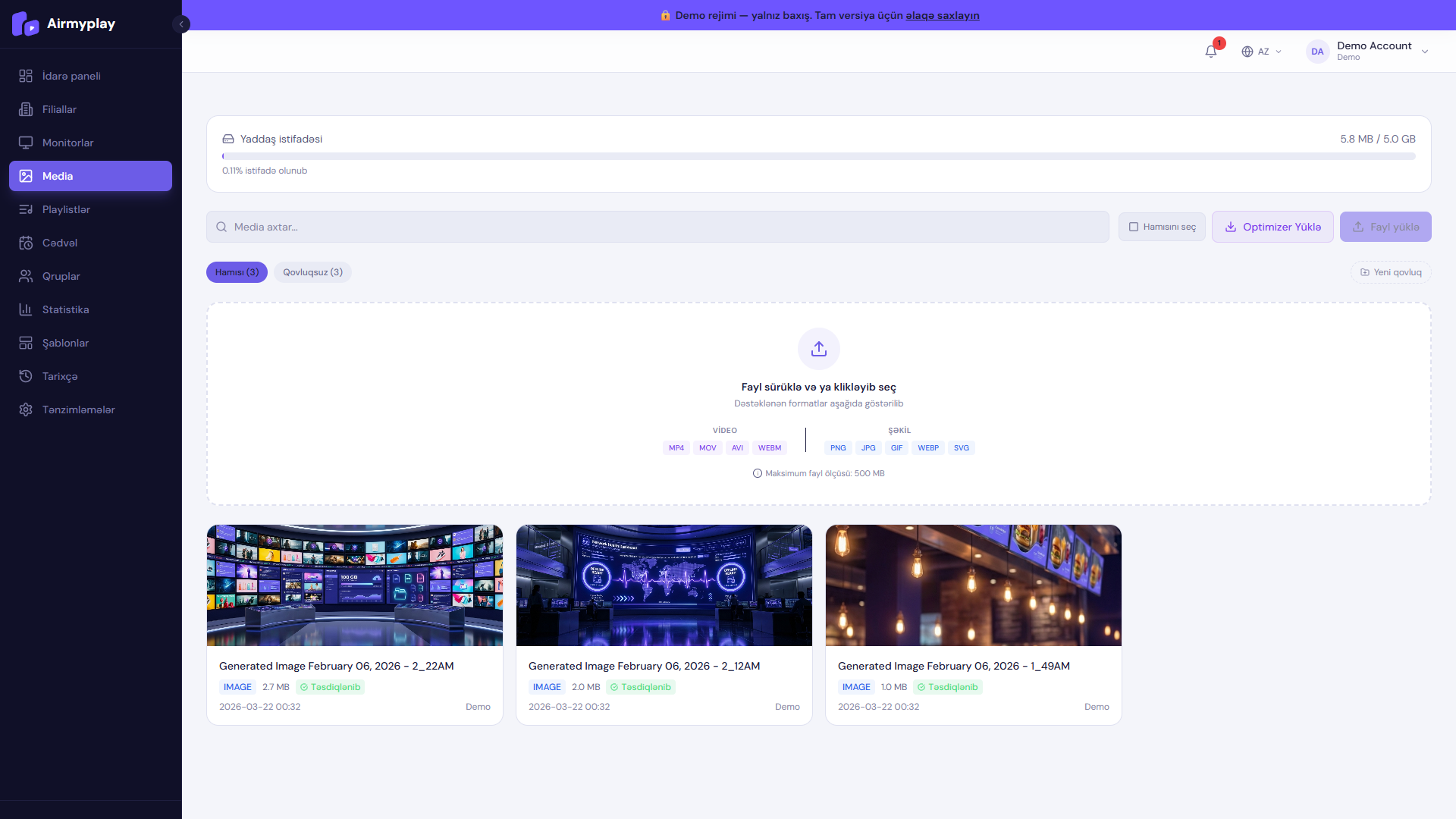Switch to the Qovluqsuz (3) tab
Screen dimensions: 1456x819
point(312,272)
